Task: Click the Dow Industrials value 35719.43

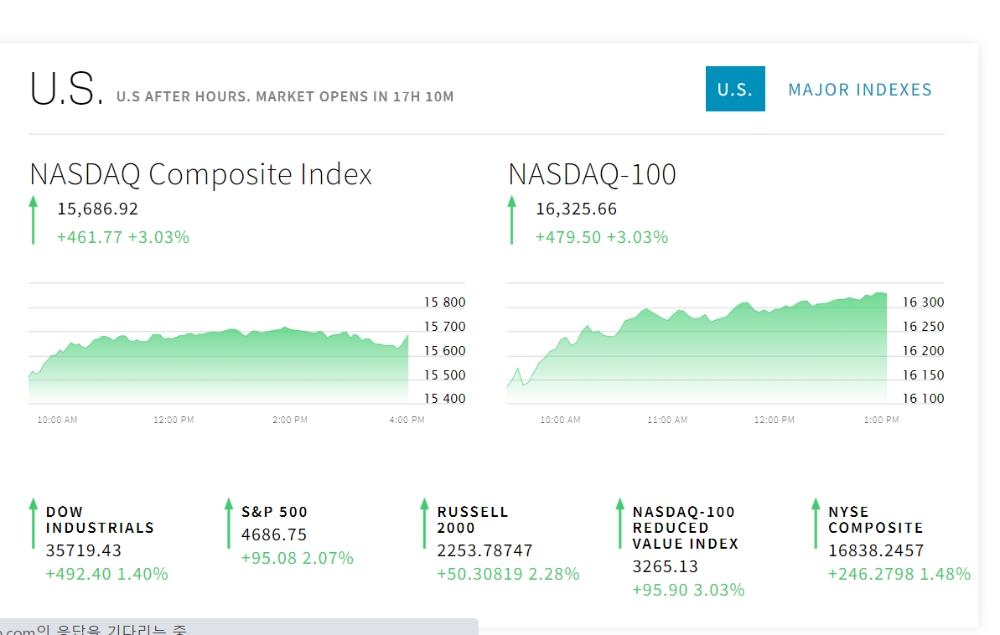Action: [x=84, y=550]
